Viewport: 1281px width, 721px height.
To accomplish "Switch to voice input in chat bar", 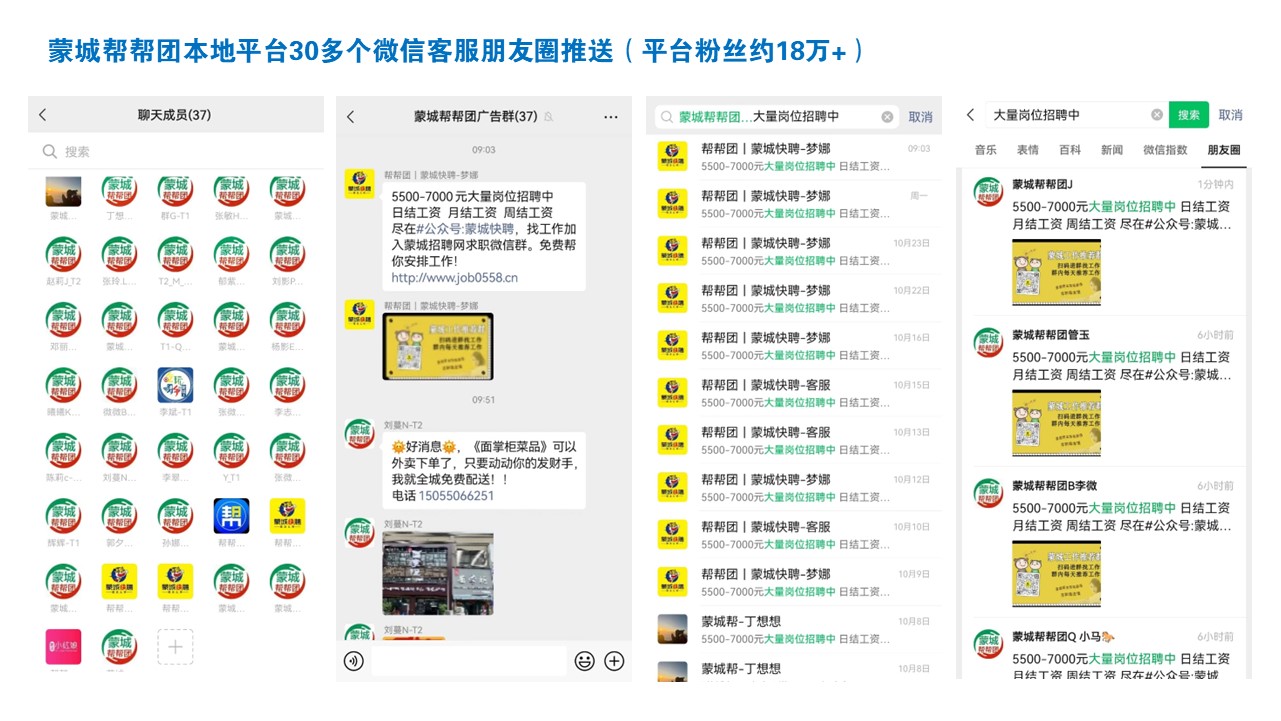I will [x=353, y=661].
